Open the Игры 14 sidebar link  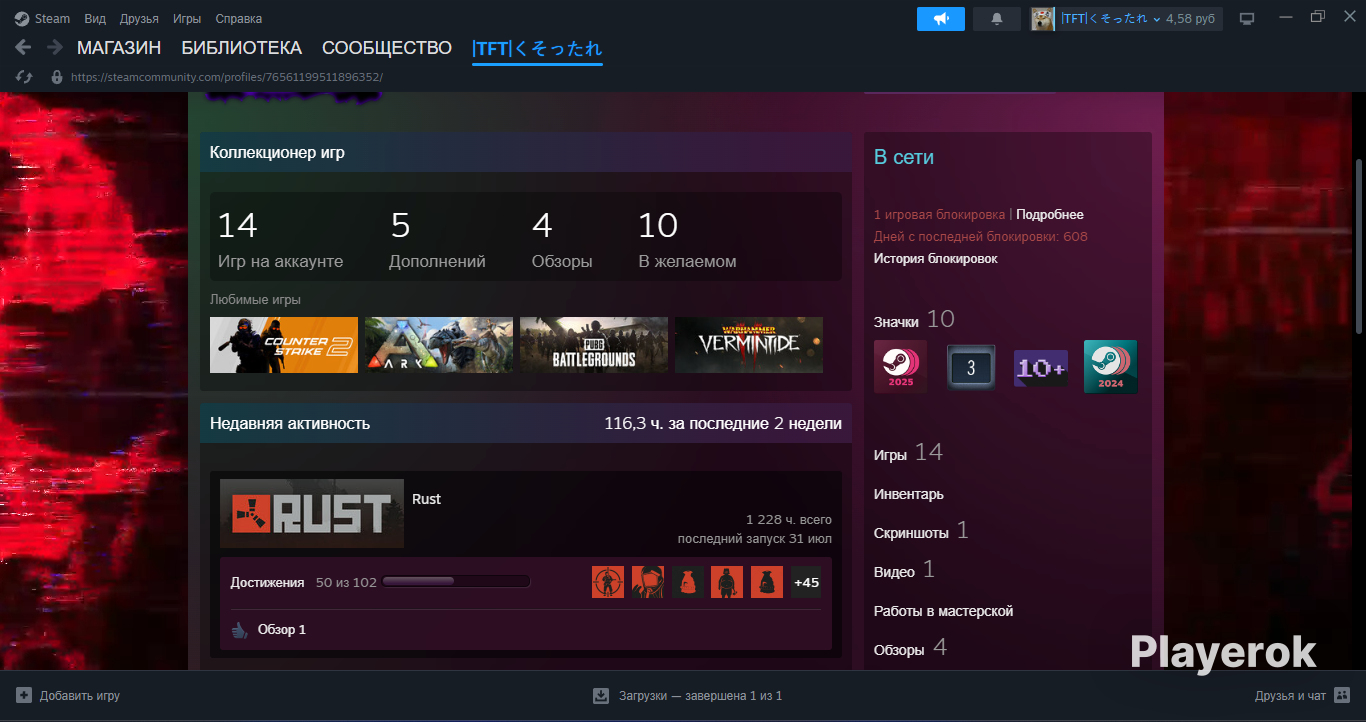(x=908, y=453)
